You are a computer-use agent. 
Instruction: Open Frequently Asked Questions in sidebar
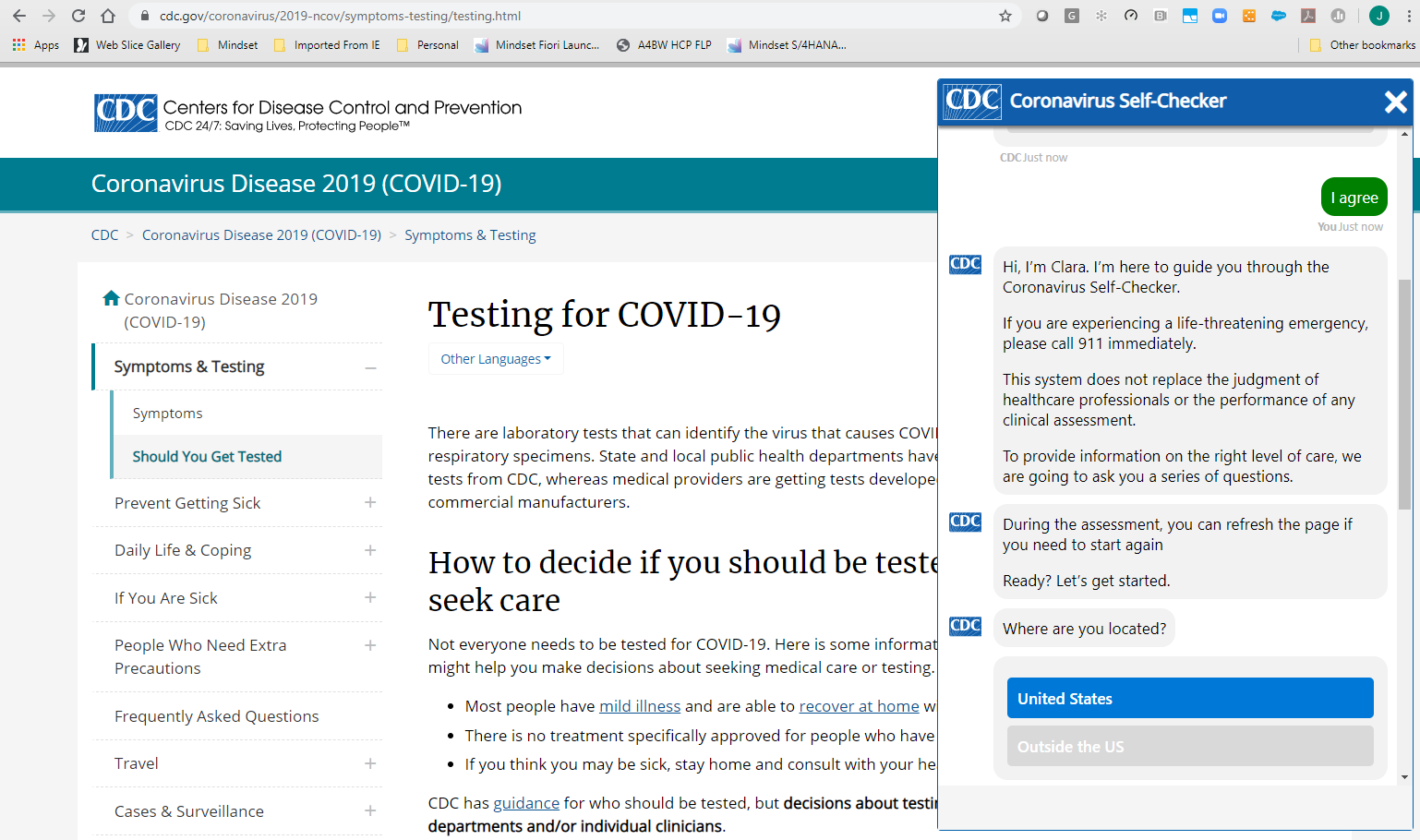point(216,716)
